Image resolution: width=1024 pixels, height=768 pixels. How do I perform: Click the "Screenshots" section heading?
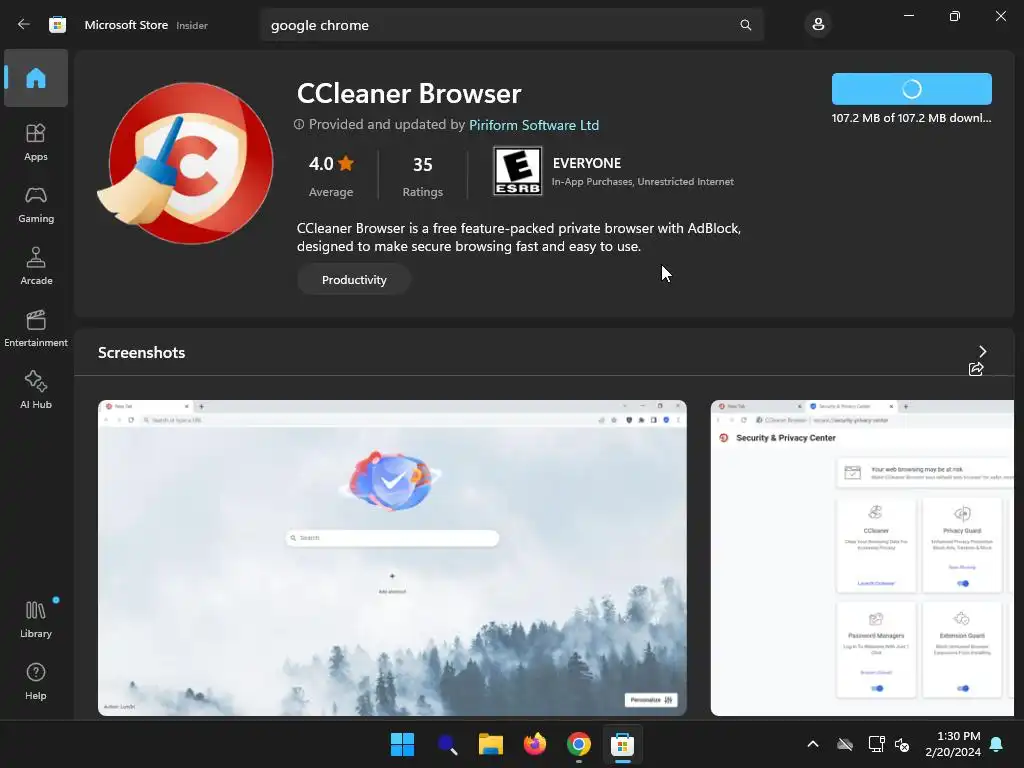tap(142, 353)
